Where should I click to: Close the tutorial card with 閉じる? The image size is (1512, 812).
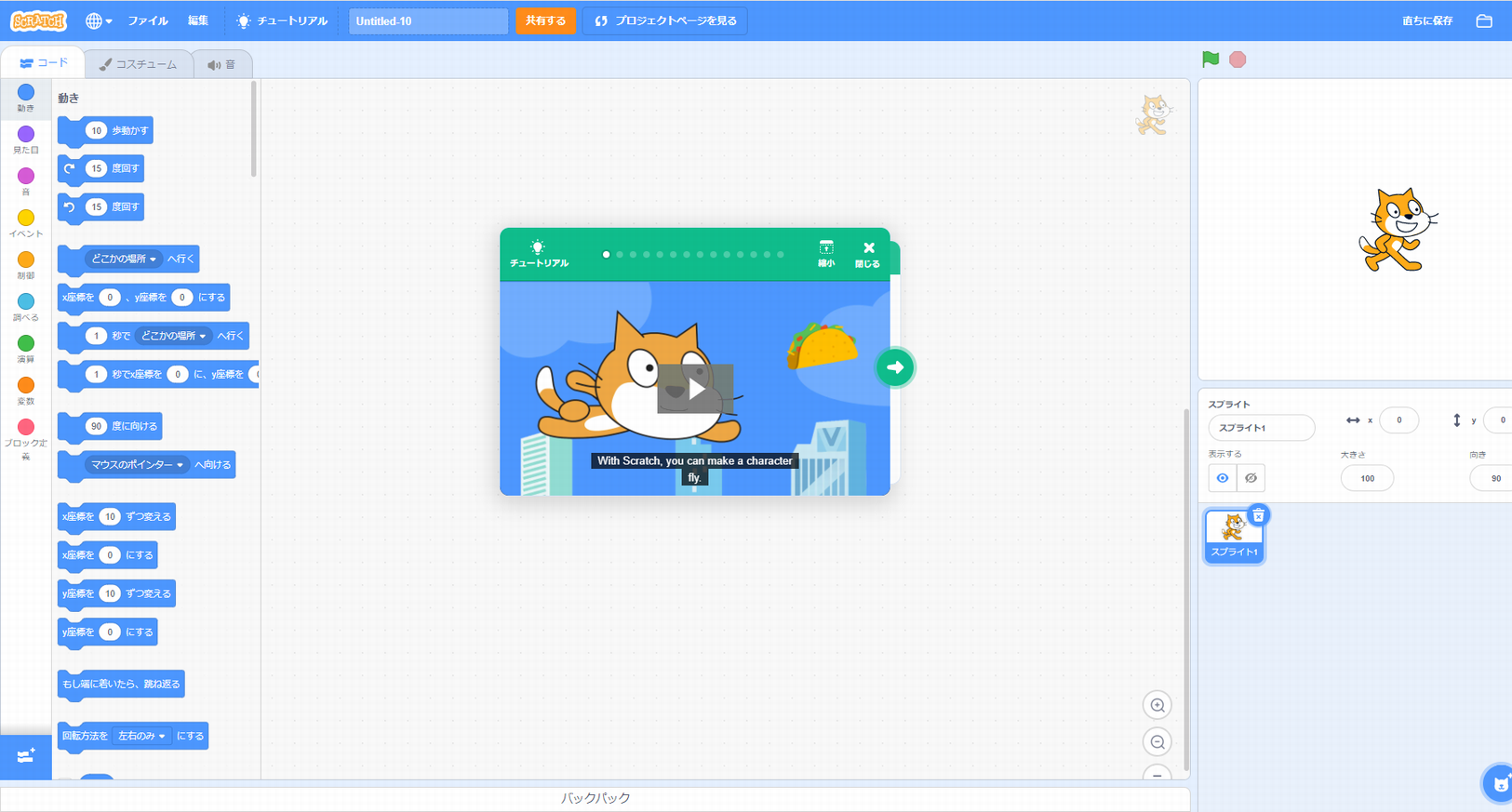867,253
